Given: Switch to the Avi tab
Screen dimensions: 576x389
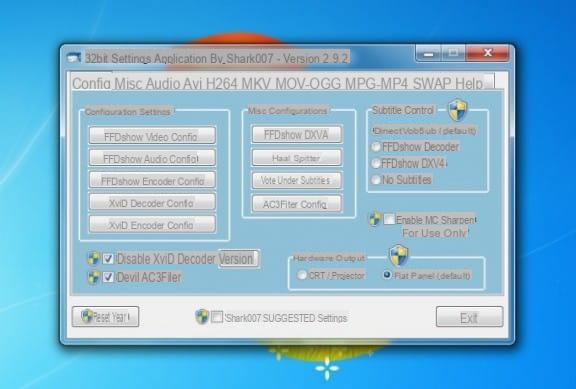Looking at the screenshot, I should pos(192,83).
